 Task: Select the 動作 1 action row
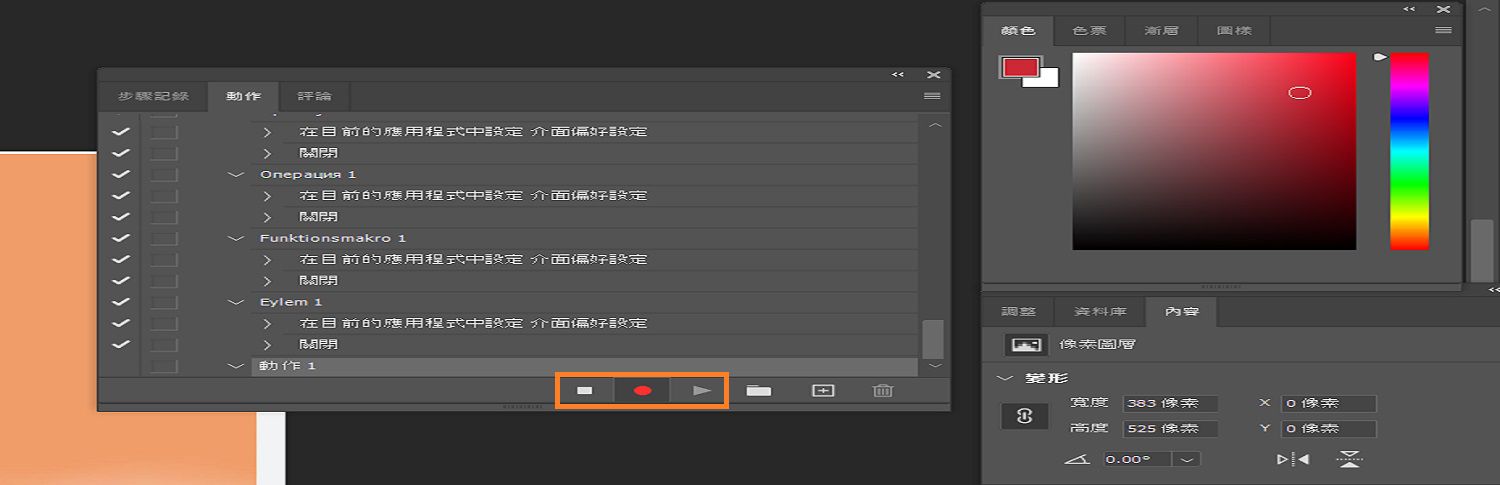(x=583, y=366)
